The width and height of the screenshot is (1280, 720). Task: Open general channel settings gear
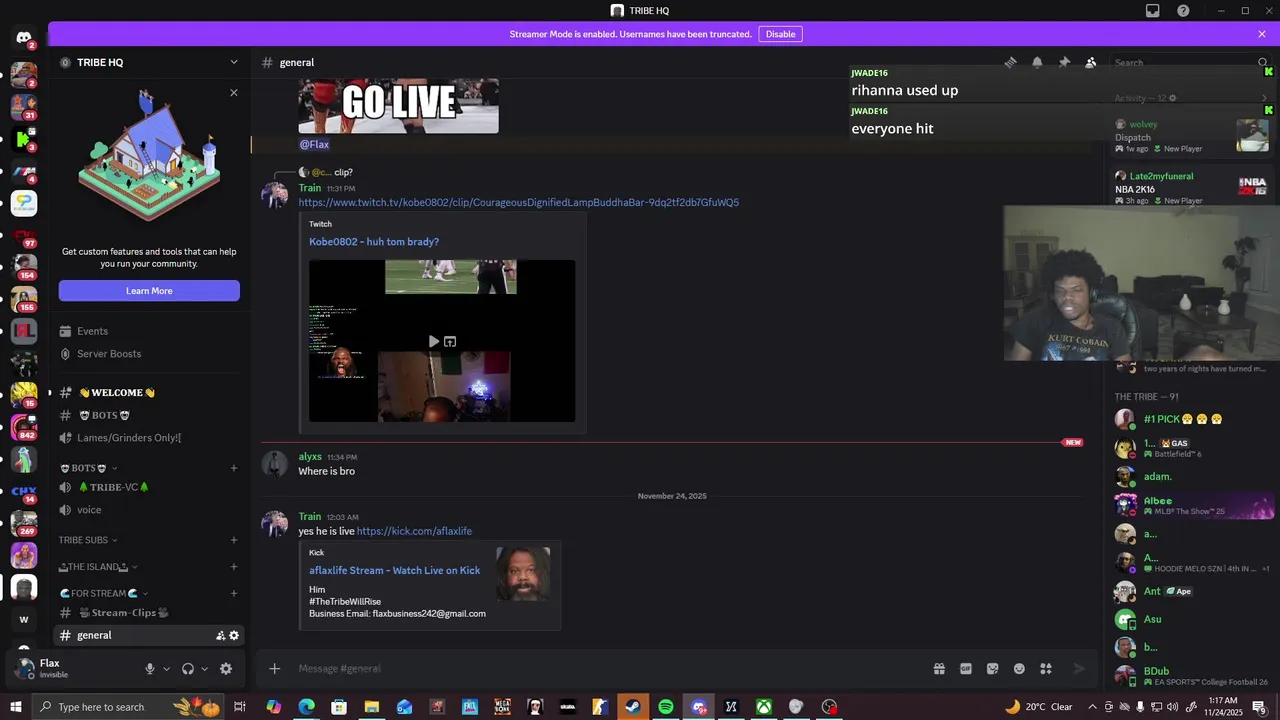[x=234, y=635]
